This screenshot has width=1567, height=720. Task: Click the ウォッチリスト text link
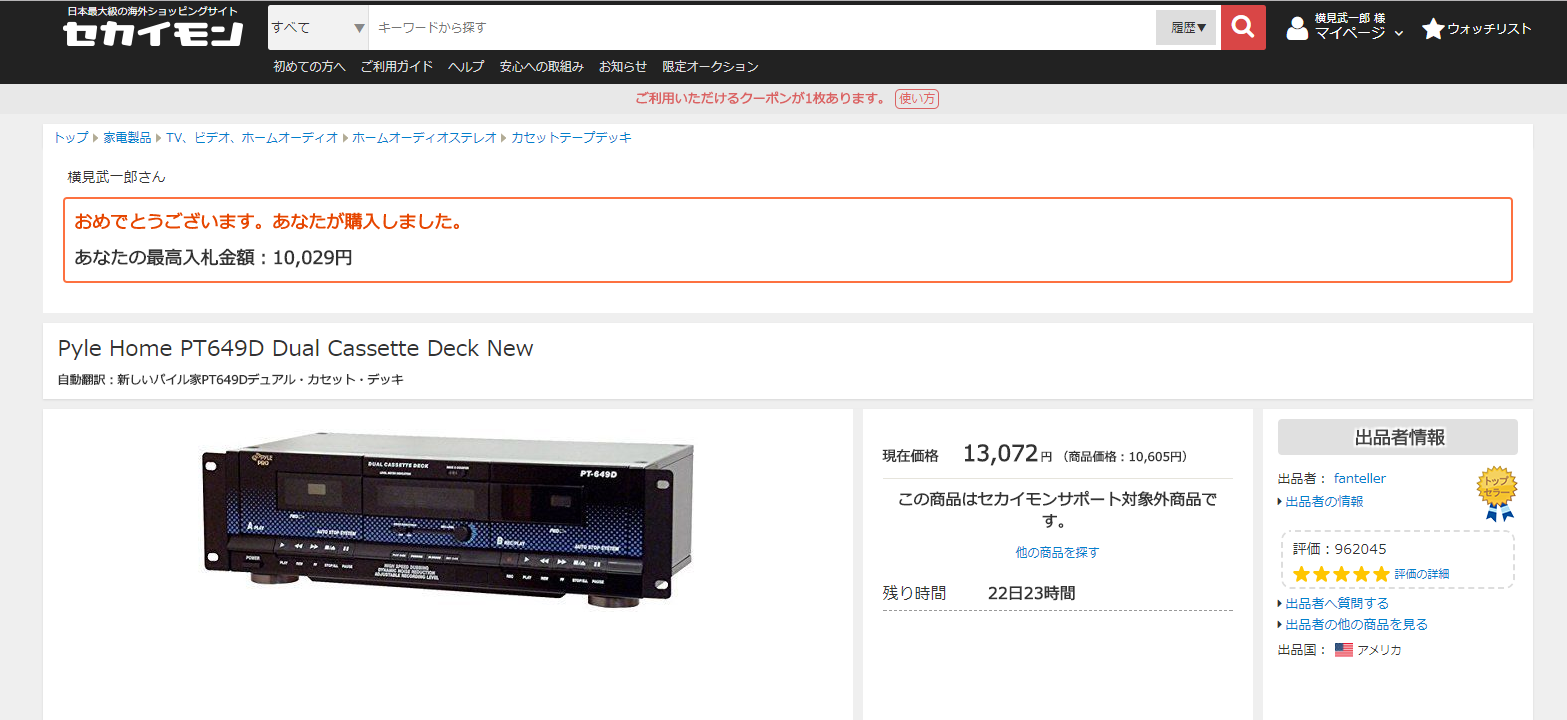[x=1489, y=29]
